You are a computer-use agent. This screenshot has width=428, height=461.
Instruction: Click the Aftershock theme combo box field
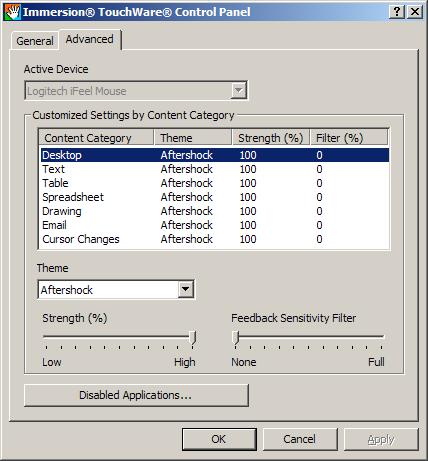tap(116, 289)
